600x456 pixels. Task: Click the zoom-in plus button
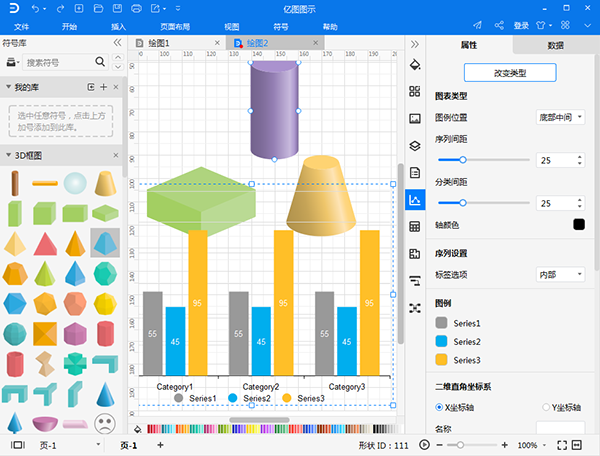505,445
